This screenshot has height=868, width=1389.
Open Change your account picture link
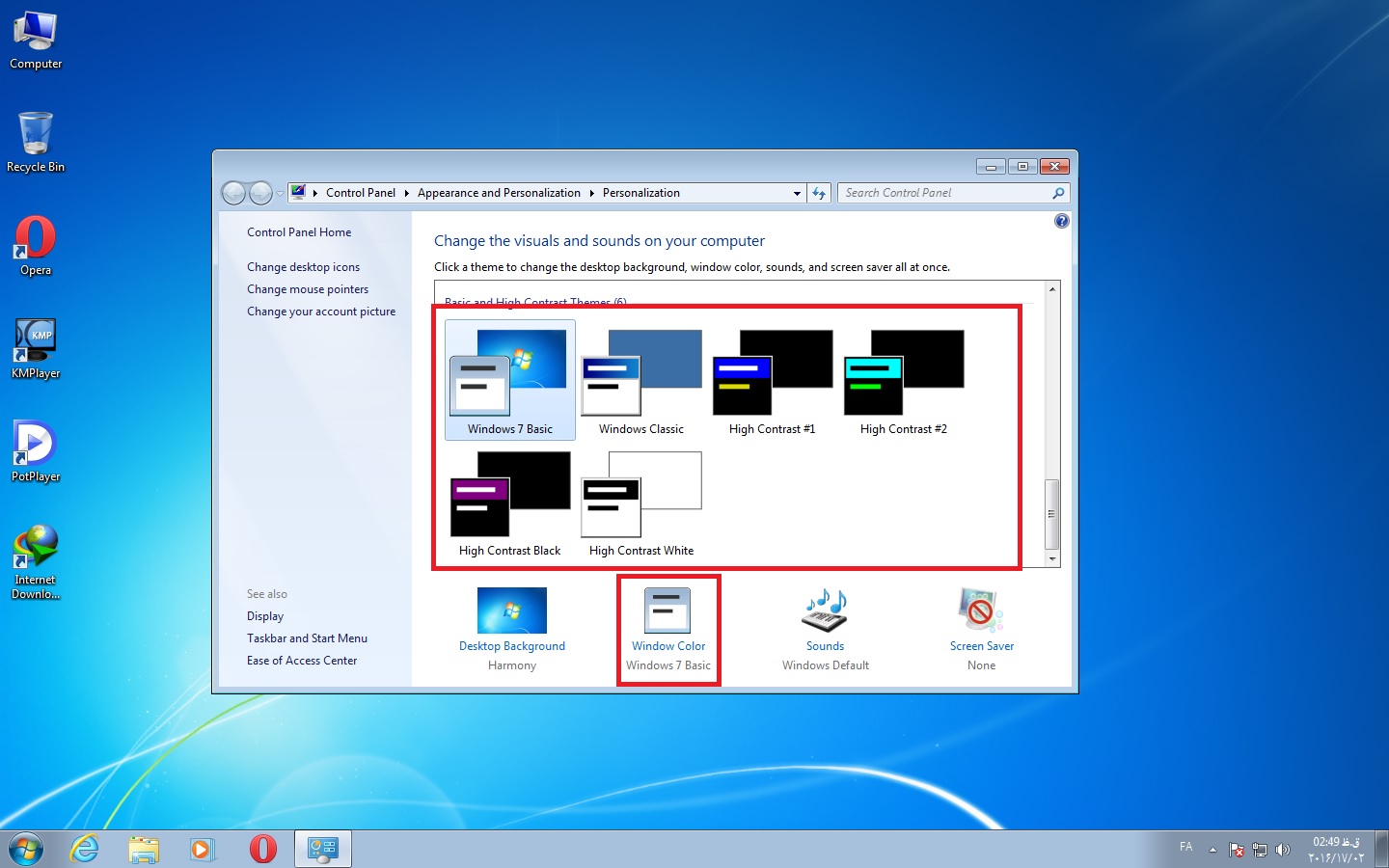(321, 312)
